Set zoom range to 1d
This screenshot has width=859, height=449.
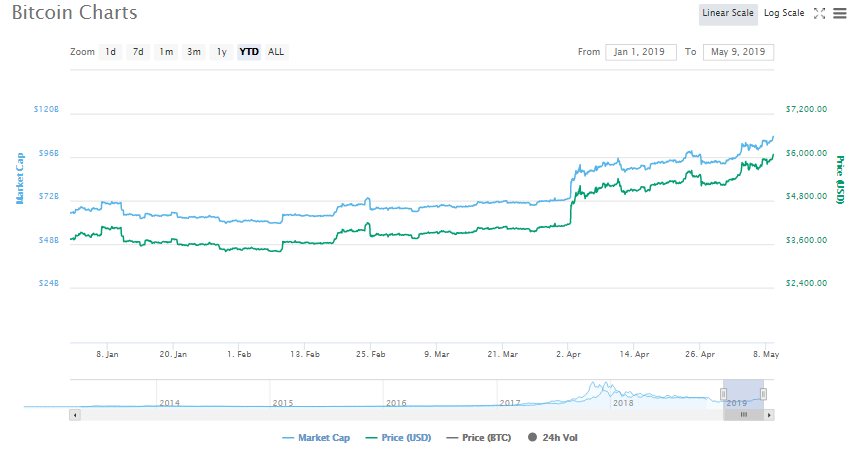(x=111, y=52)
